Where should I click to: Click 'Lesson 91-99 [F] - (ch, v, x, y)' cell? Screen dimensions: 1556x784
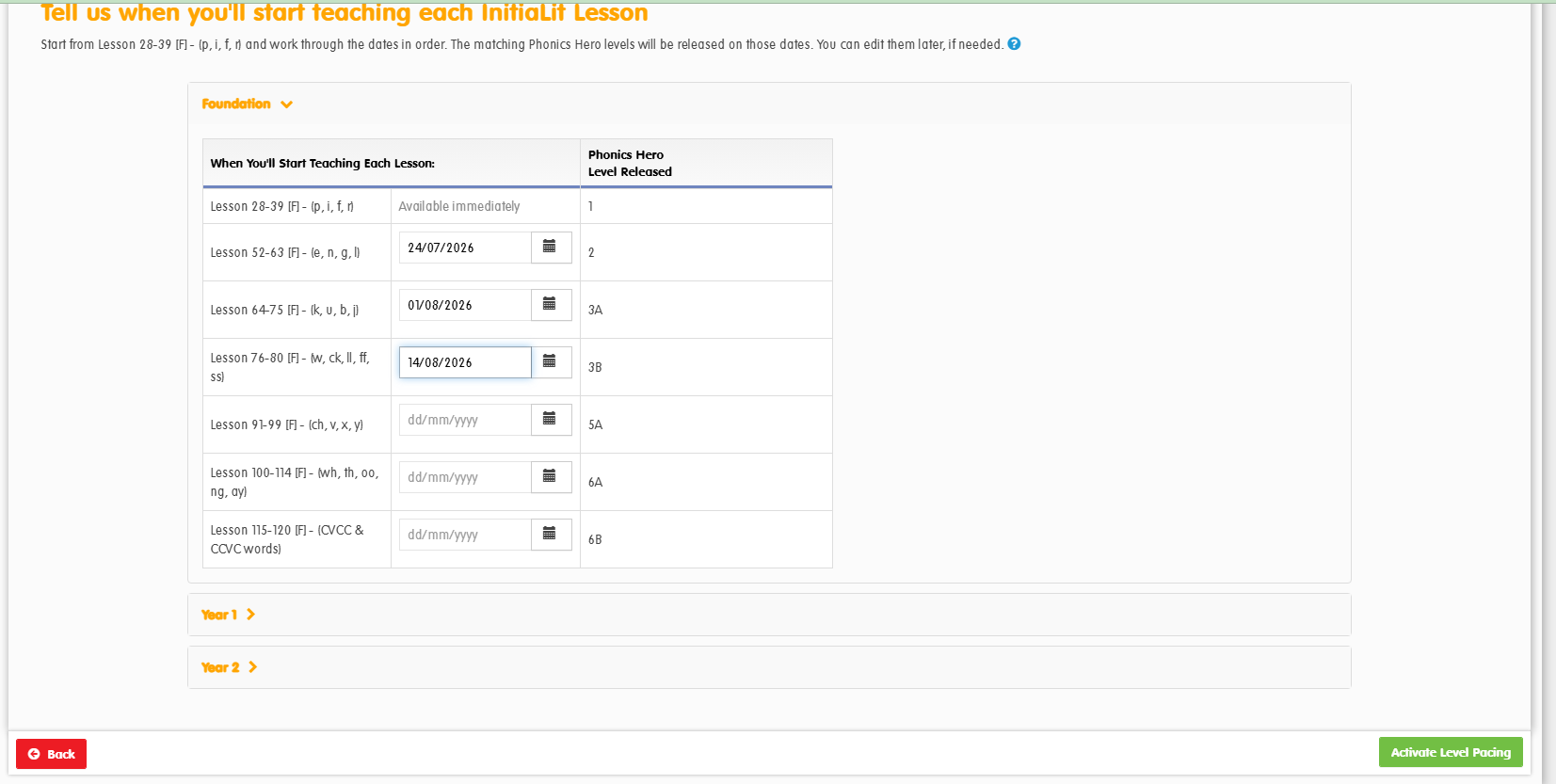[297, 424]
